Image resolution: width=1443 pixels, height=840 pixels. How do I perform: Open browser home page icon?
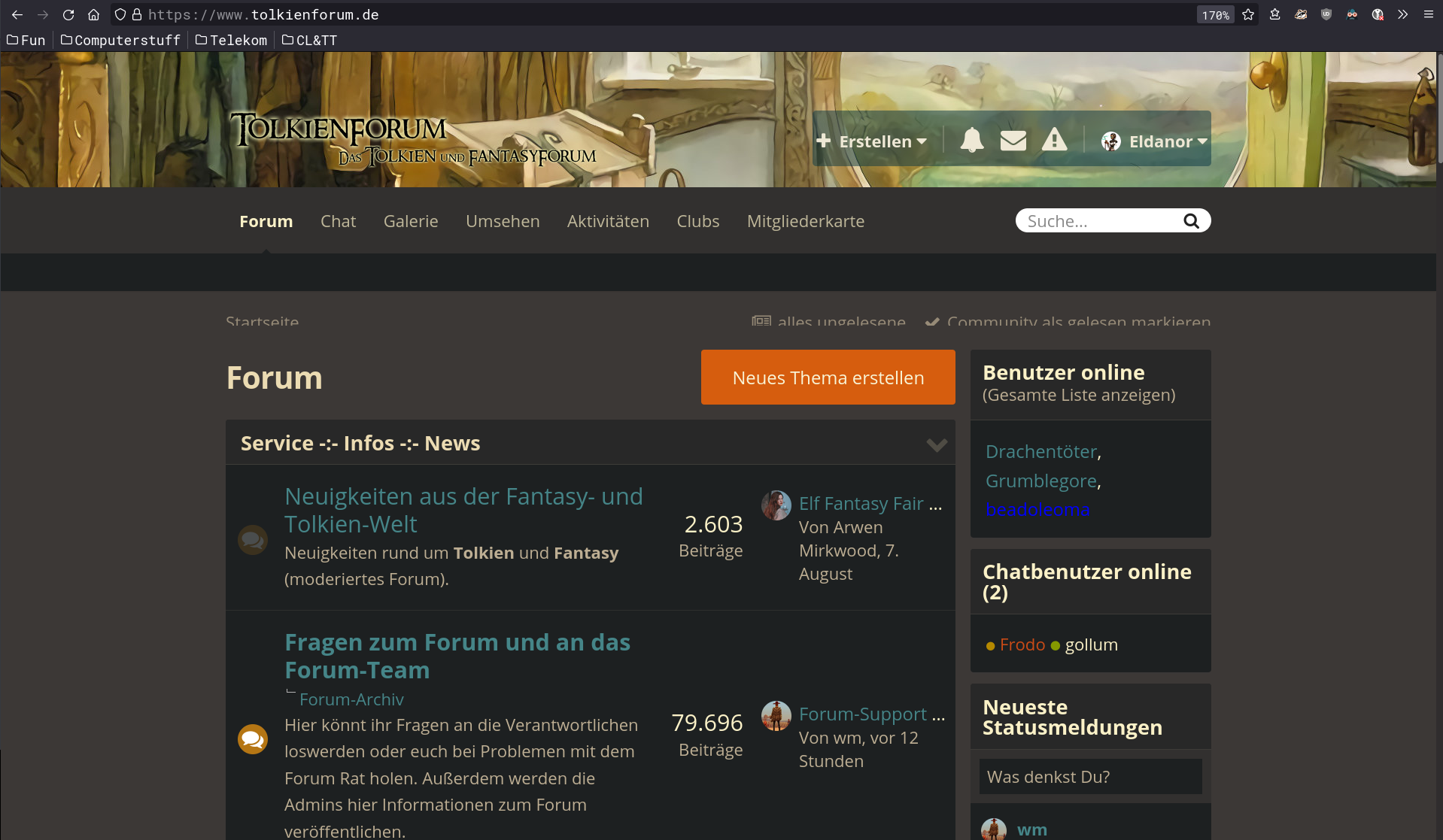pyautogui.click(x=93, y=14)
